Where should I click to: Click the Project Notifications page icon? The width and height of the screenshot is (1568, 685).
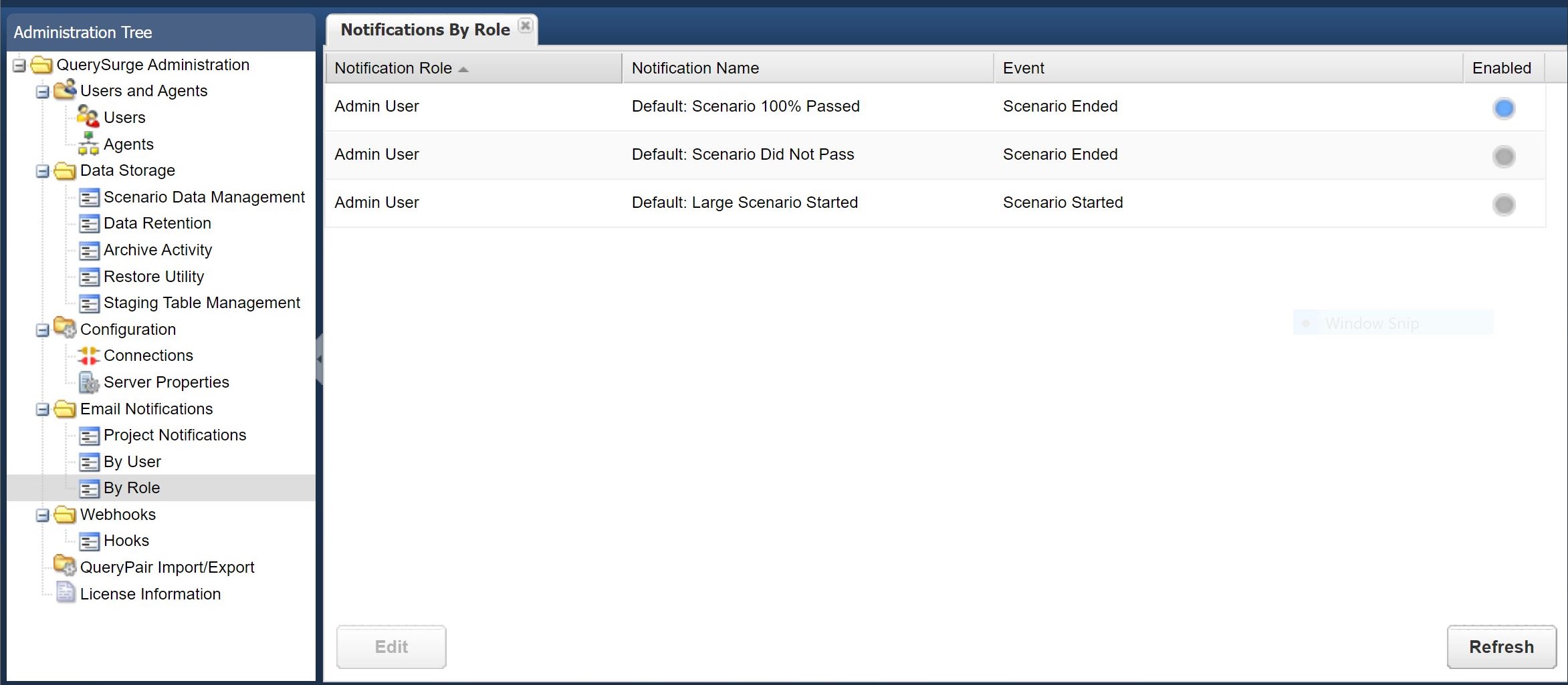pos(89,436)
